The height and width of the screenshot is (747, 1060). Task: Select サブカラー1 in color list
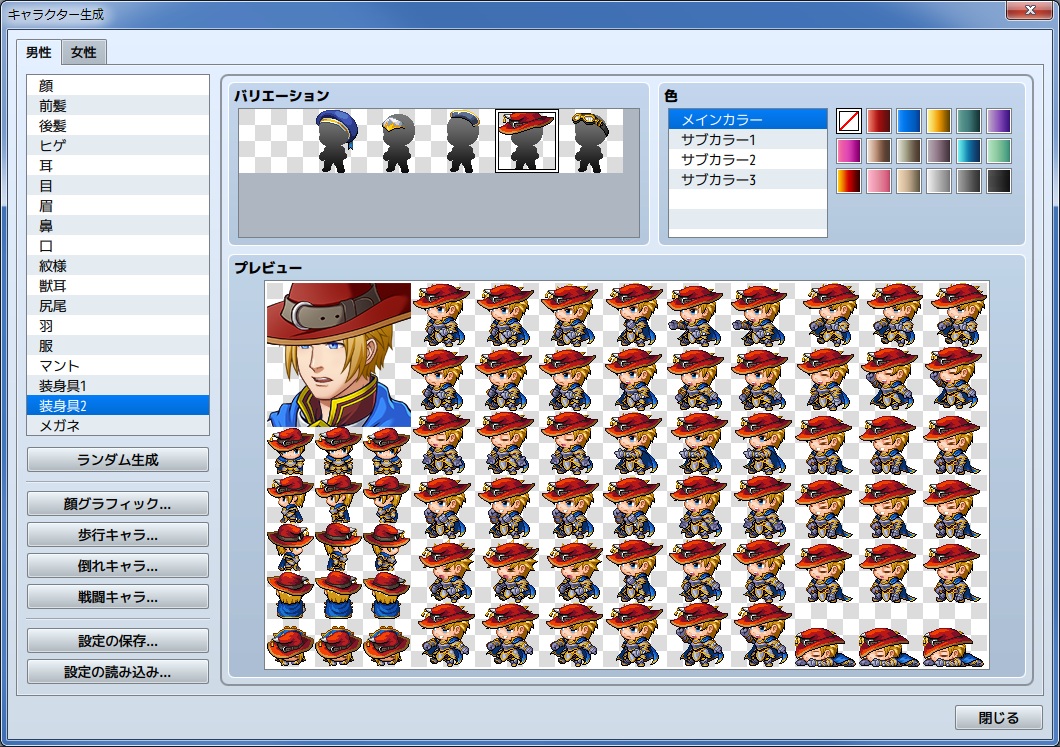[748, 139]
